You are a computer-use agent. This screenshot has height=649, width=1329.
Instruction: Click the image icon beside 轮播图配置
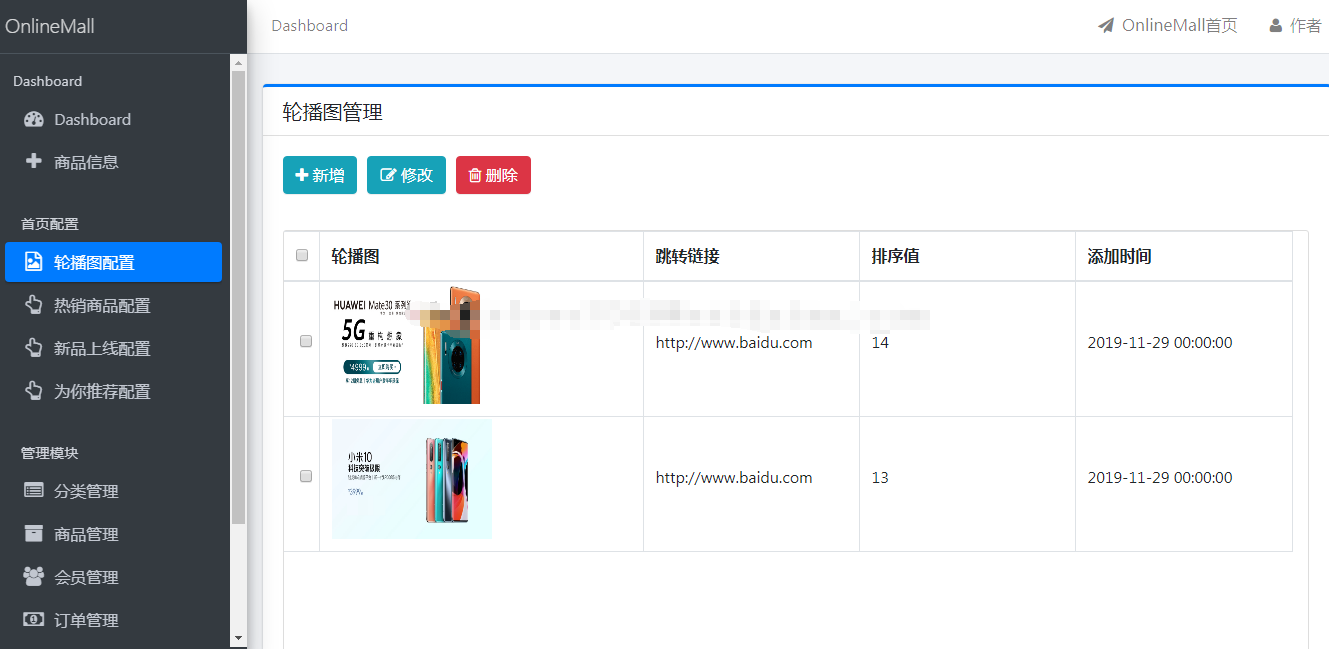click(x=34, y=262)
